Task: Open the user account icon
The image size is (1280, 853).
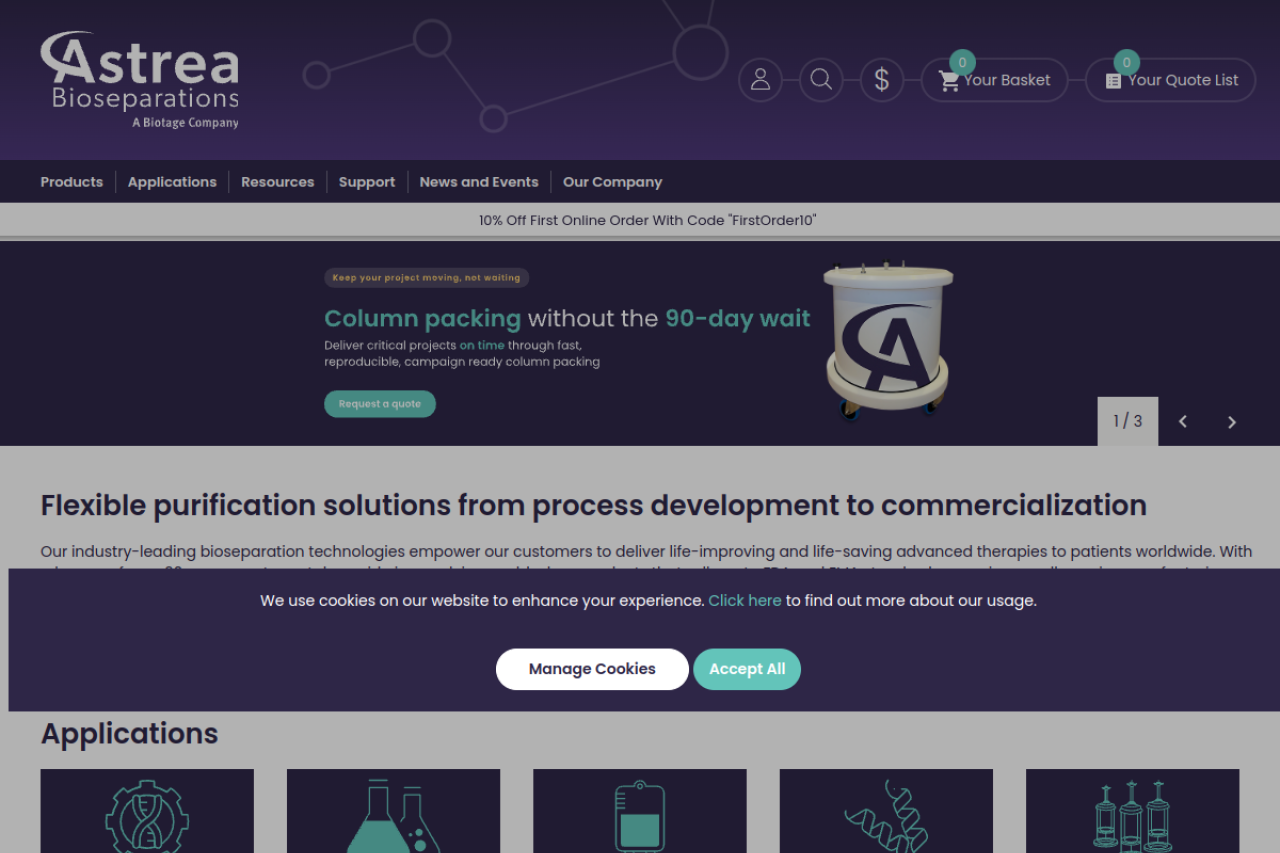Action: (x=760, y=80)
